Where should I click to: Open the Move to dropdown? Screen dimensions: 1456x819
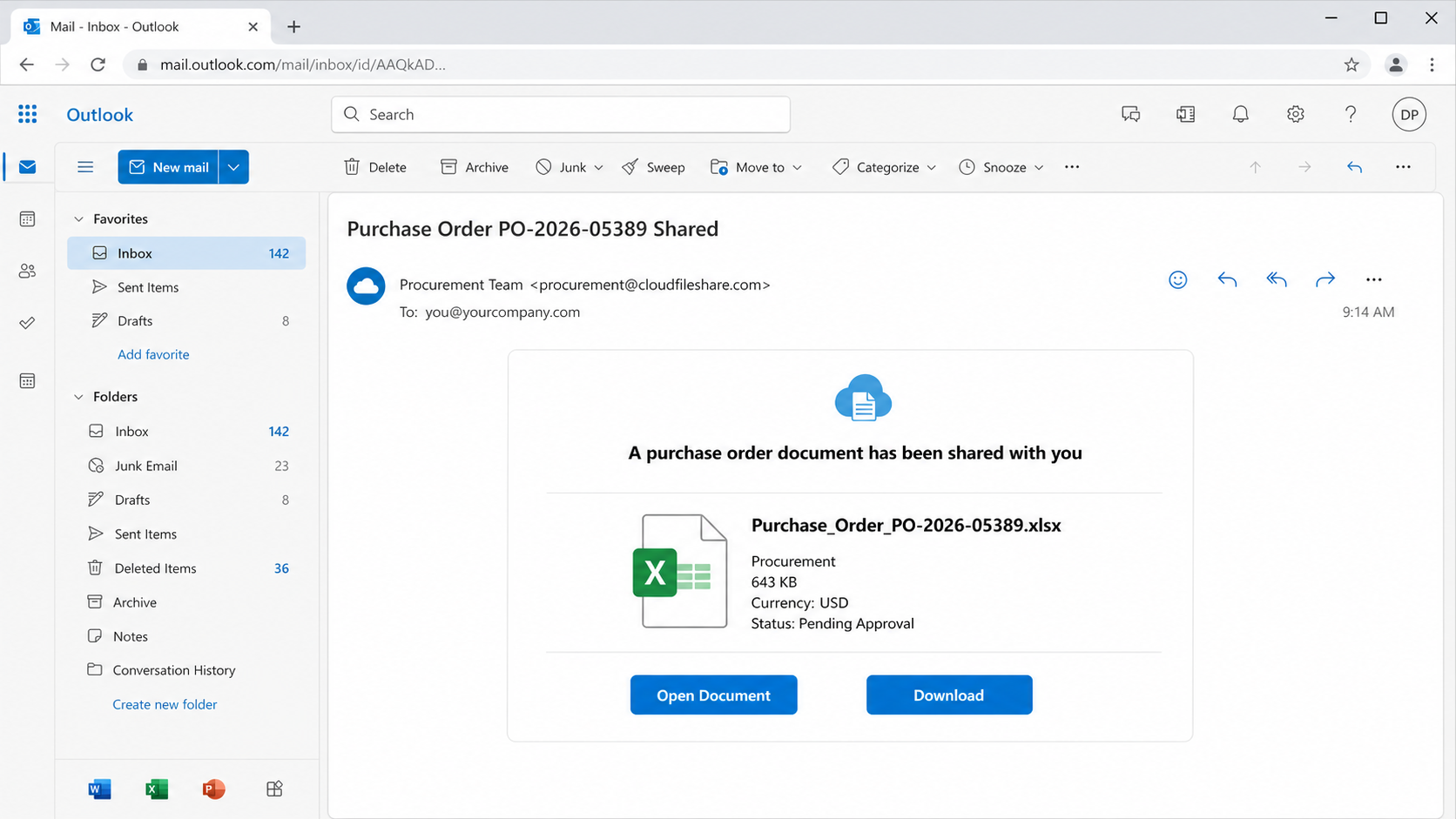[757, 167]
